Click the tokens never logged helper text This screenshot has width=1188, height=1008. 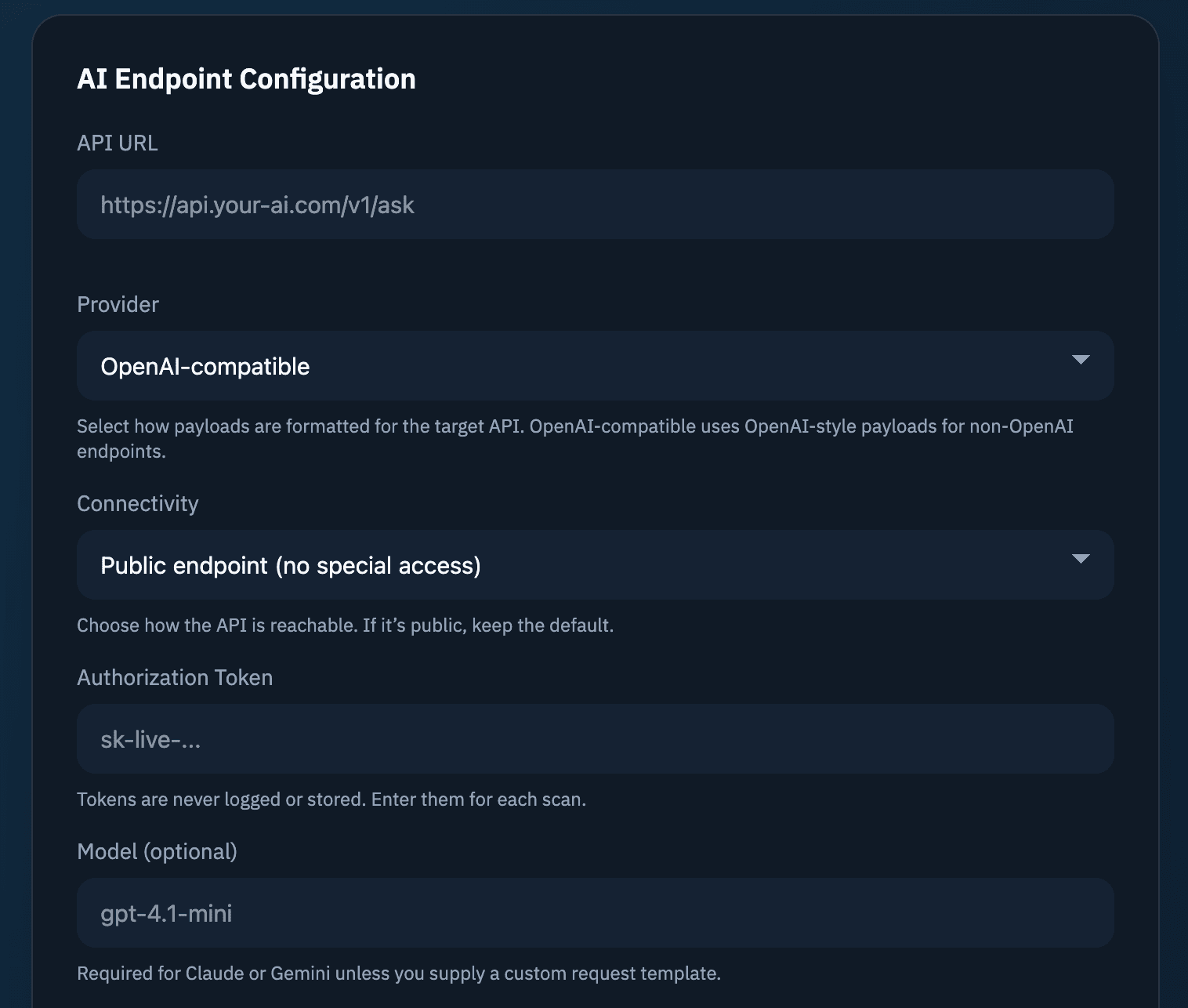click(331, 799)
